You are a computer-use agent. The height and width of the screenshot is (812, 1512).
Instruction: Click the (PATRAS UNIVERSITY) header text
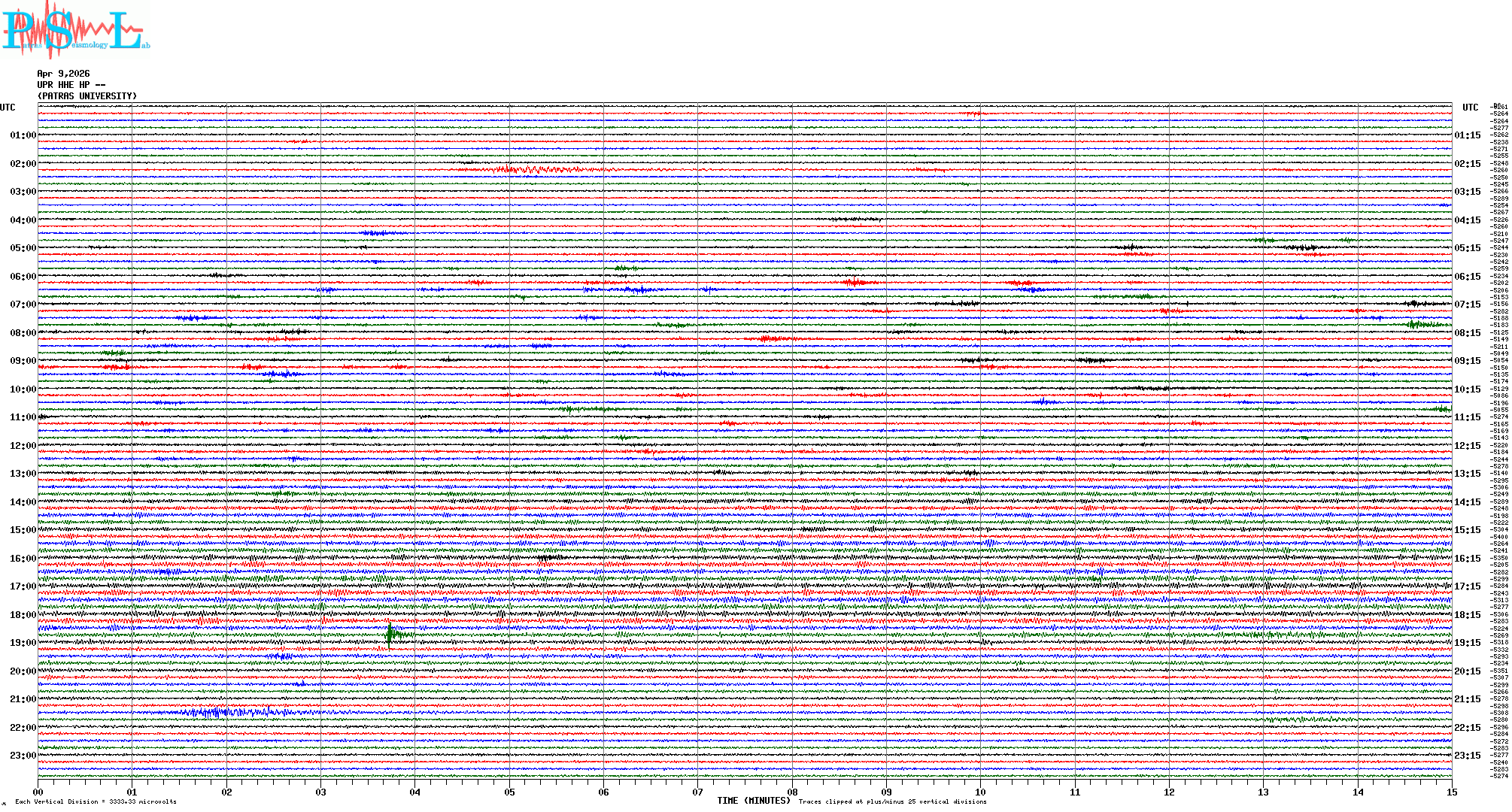click(x=87, y=96)
